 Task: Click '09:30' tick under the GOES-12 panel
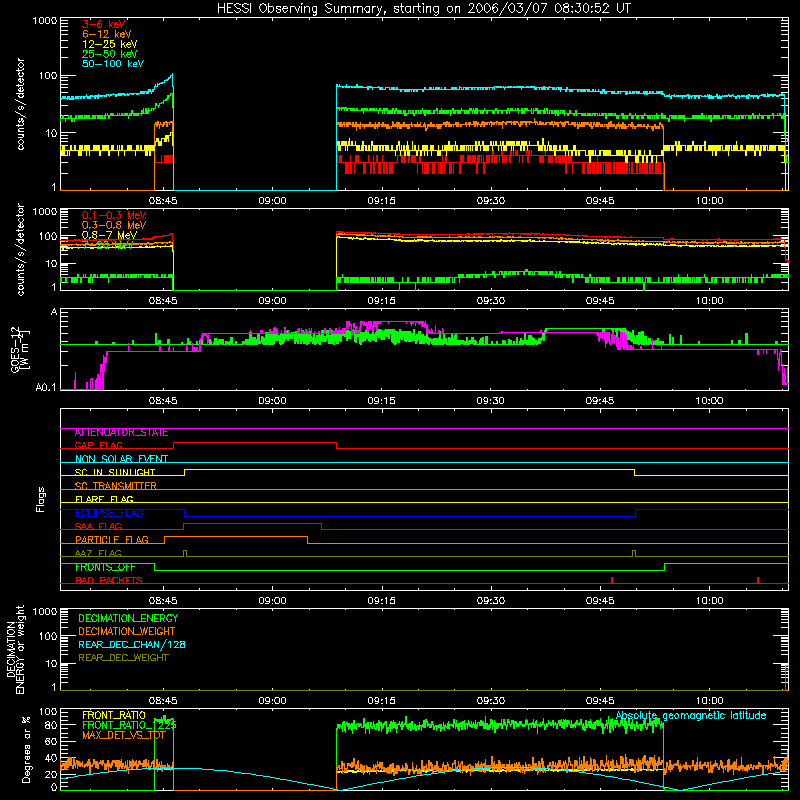click(x=490, y=401)
